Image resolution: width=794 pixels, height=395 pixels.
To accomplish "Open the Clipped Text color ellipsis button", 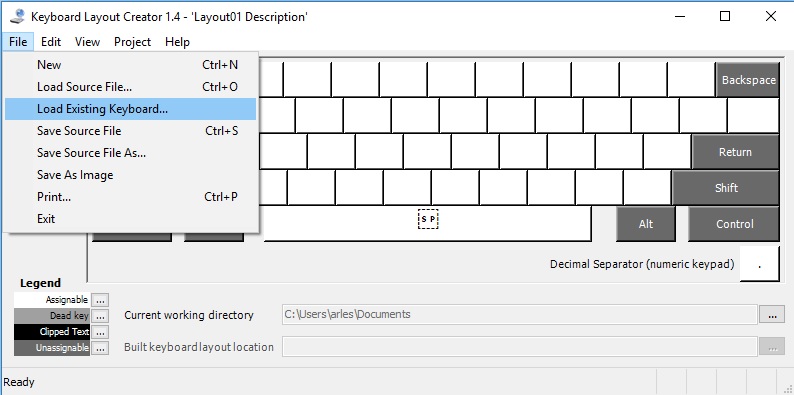I will pyautogui.click(x=100, y=332).
